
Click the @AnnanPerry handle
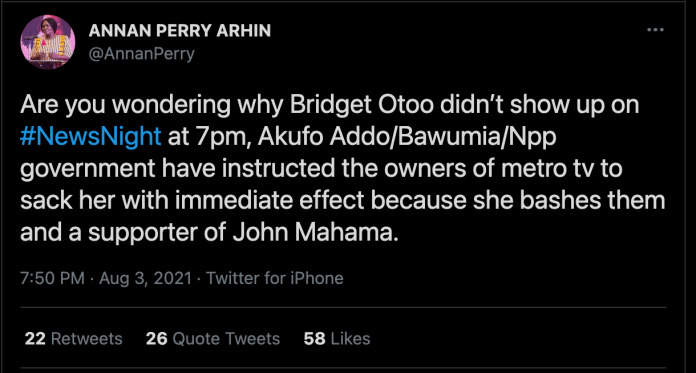pyautogui.click(x=142, y=54)
